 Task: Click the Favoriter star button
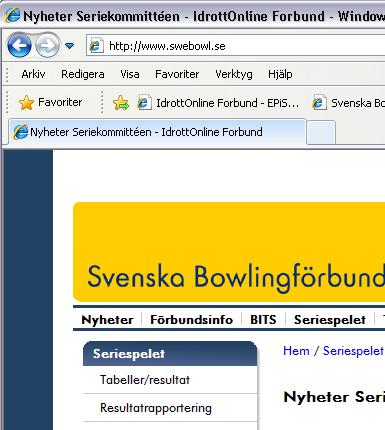click(x=50, y=102)
